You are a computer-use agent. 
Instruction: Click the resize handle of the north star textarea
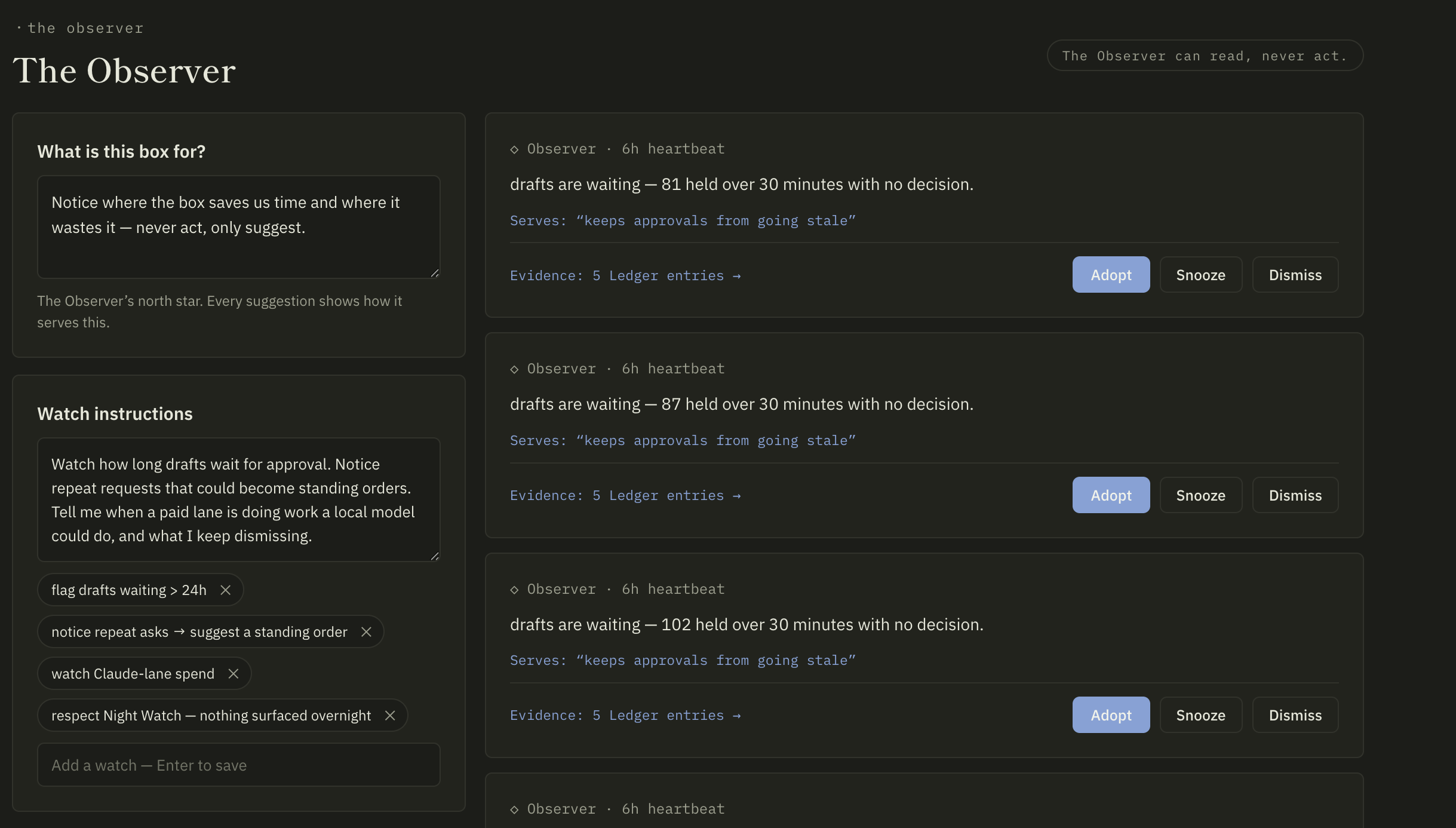[435, 273]
